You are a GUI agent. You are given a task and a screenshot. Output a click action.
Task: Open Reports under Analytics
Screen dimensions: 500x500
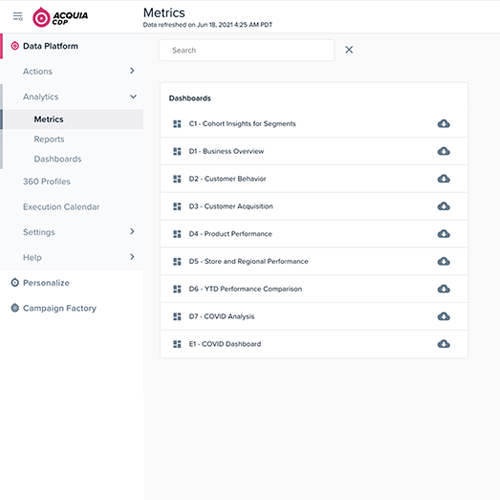pyautogui.click(x=49, y=139)
